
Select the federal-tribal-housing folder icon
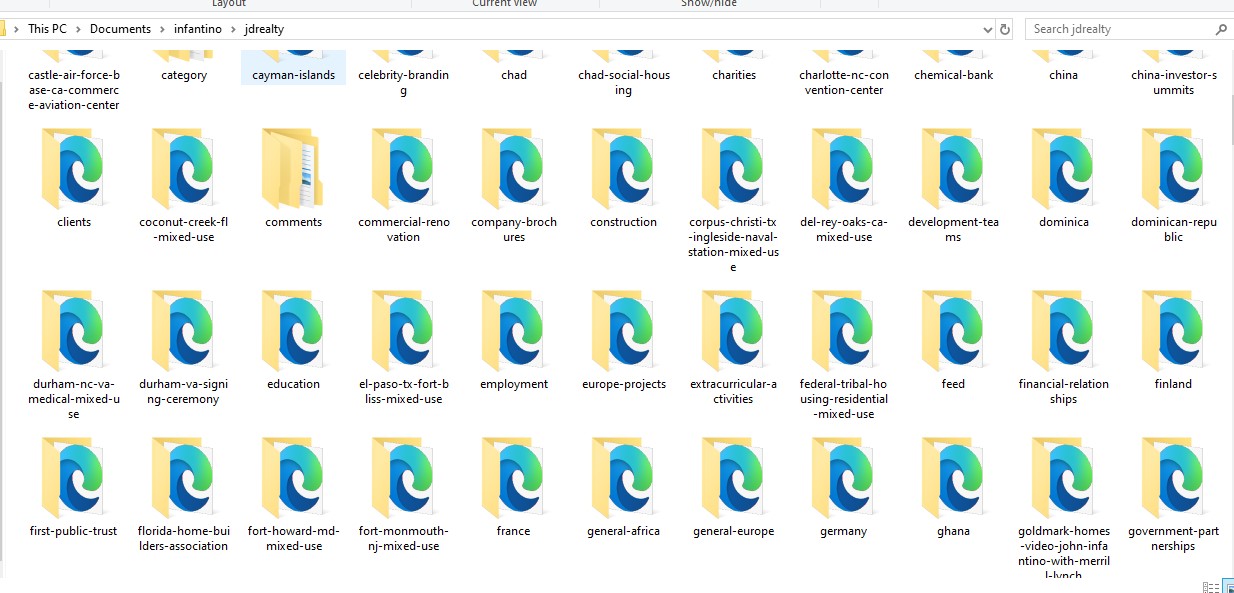tap(843, 330)
